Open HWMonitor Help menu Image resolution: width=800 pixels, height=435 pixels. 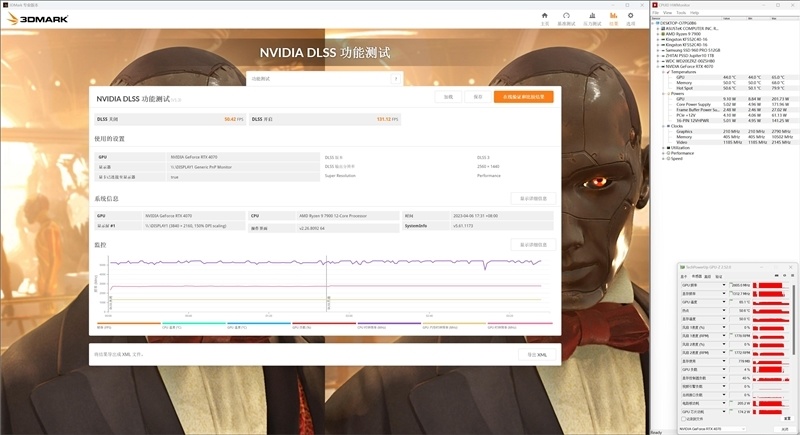pyautogui.click(x=694, y=13)
